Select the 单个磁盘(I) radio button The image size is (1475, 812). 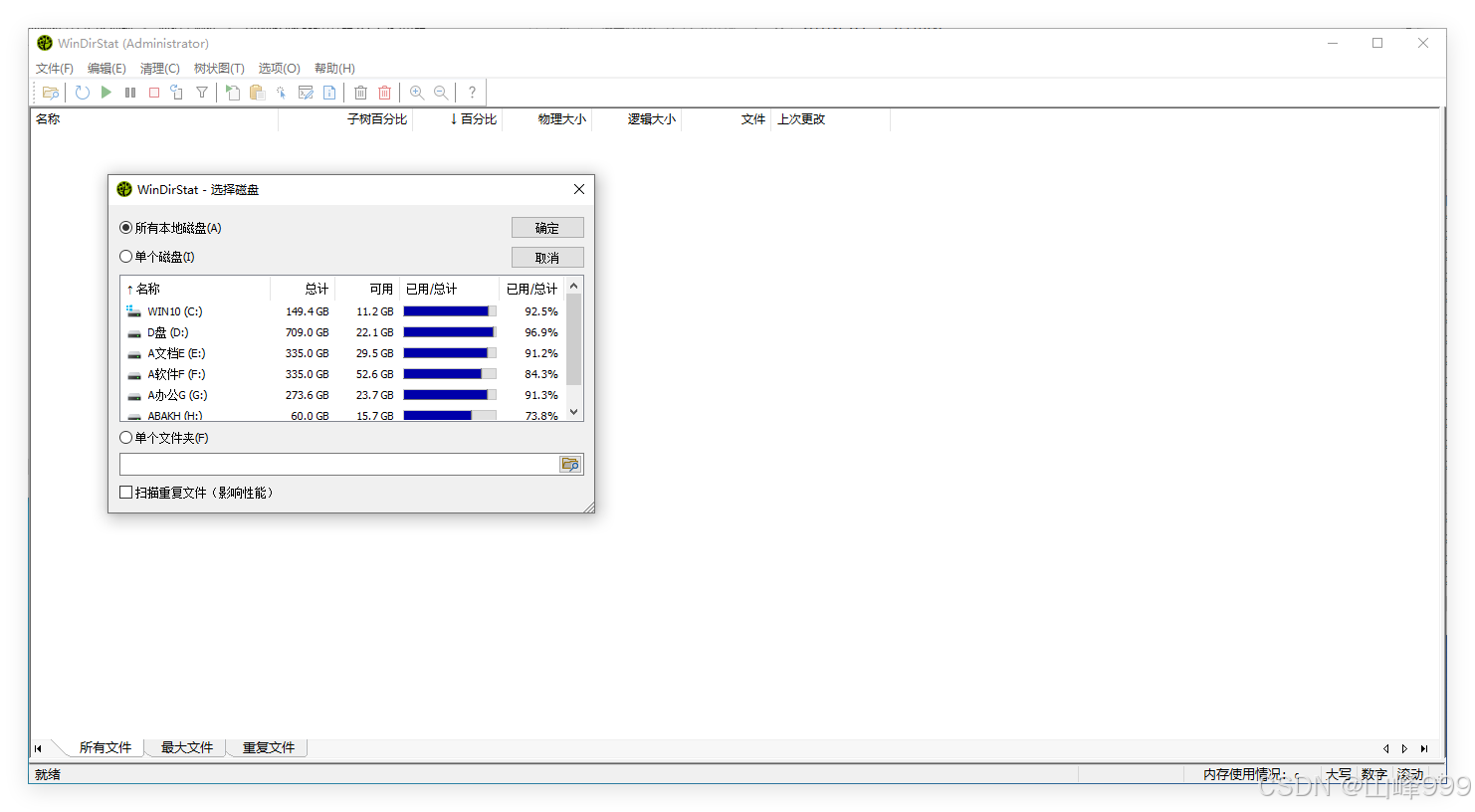click(x=125, y=257)
